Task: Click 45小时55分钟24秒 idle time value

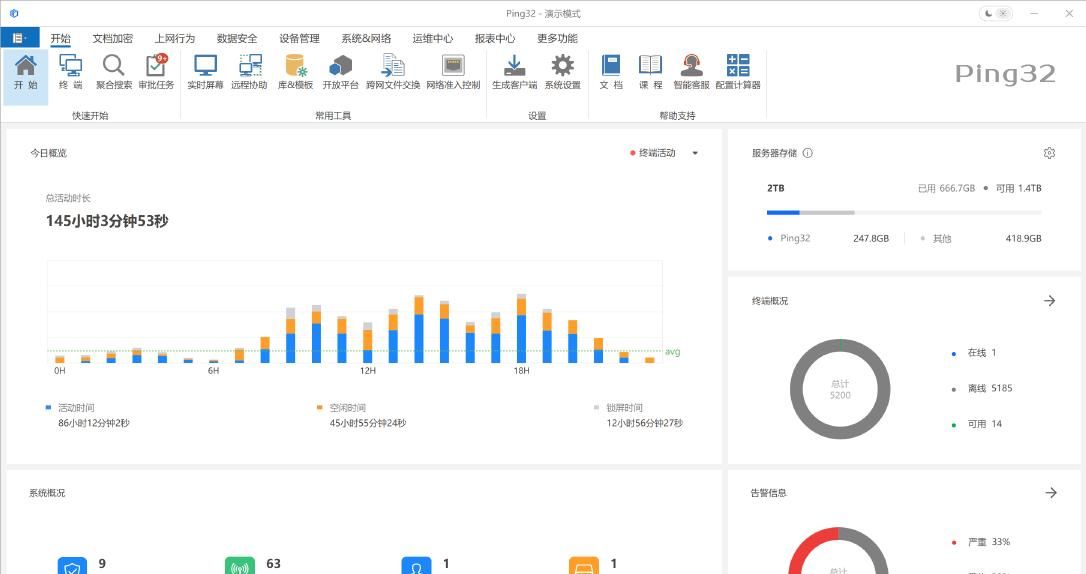Action: (368, 423)
